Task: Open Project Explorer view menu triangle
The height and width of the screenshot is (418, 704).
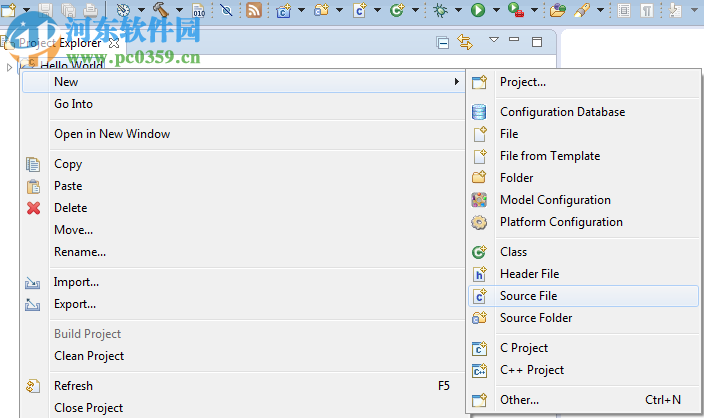Action: (494, 40)
